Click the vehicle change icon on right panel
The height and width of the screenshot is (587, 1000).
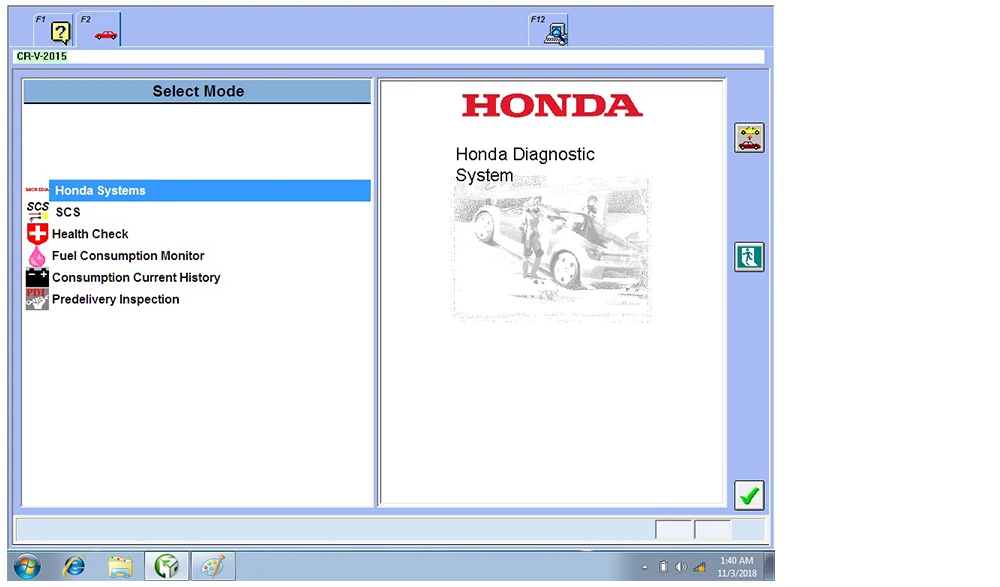(749, 138)
